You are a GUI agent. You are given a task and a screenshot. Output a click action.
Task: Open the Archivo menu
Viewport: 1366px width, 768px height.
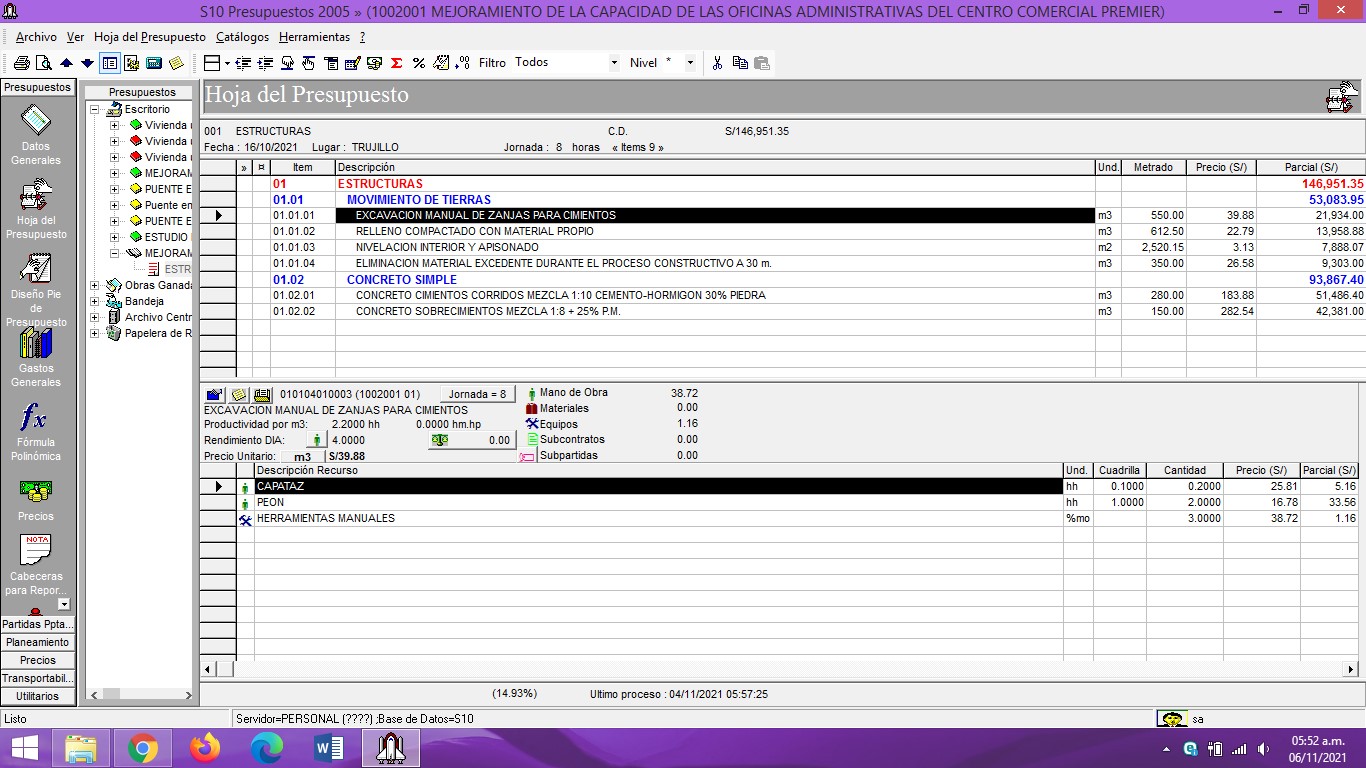(36, 37)
